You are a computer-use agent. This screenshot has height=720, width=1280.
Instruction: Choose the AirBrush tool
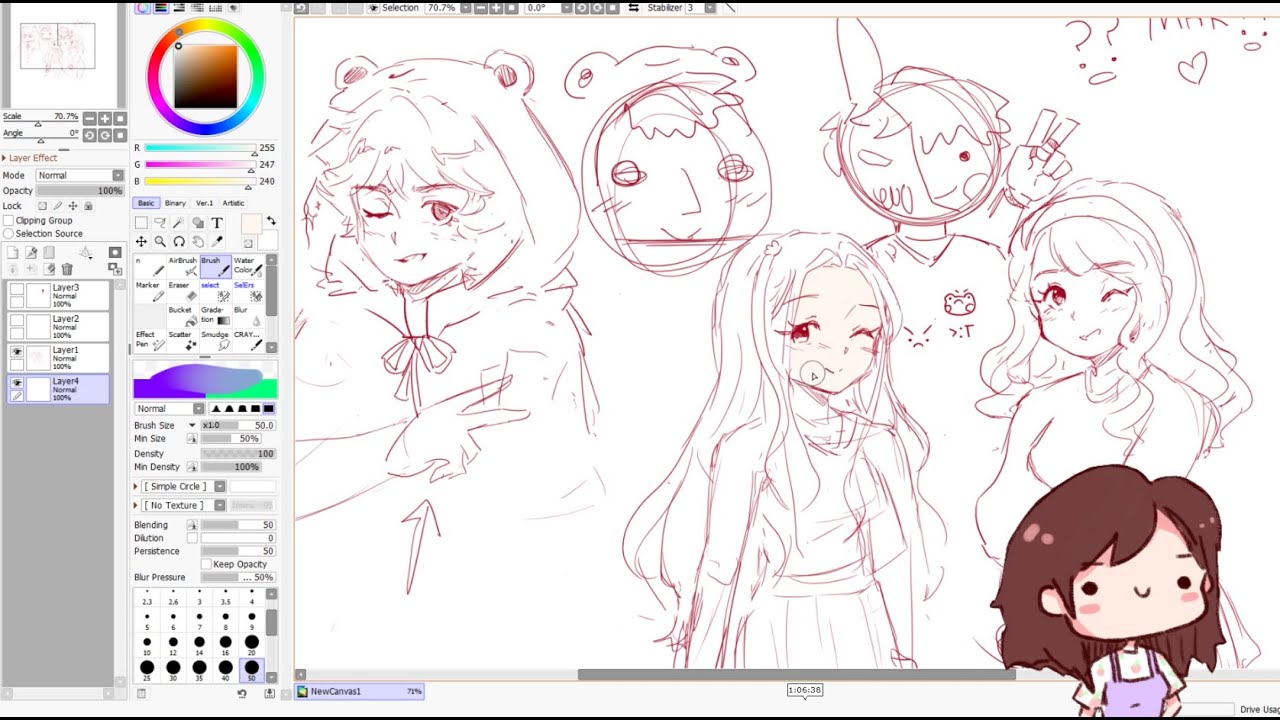(182, 266)
